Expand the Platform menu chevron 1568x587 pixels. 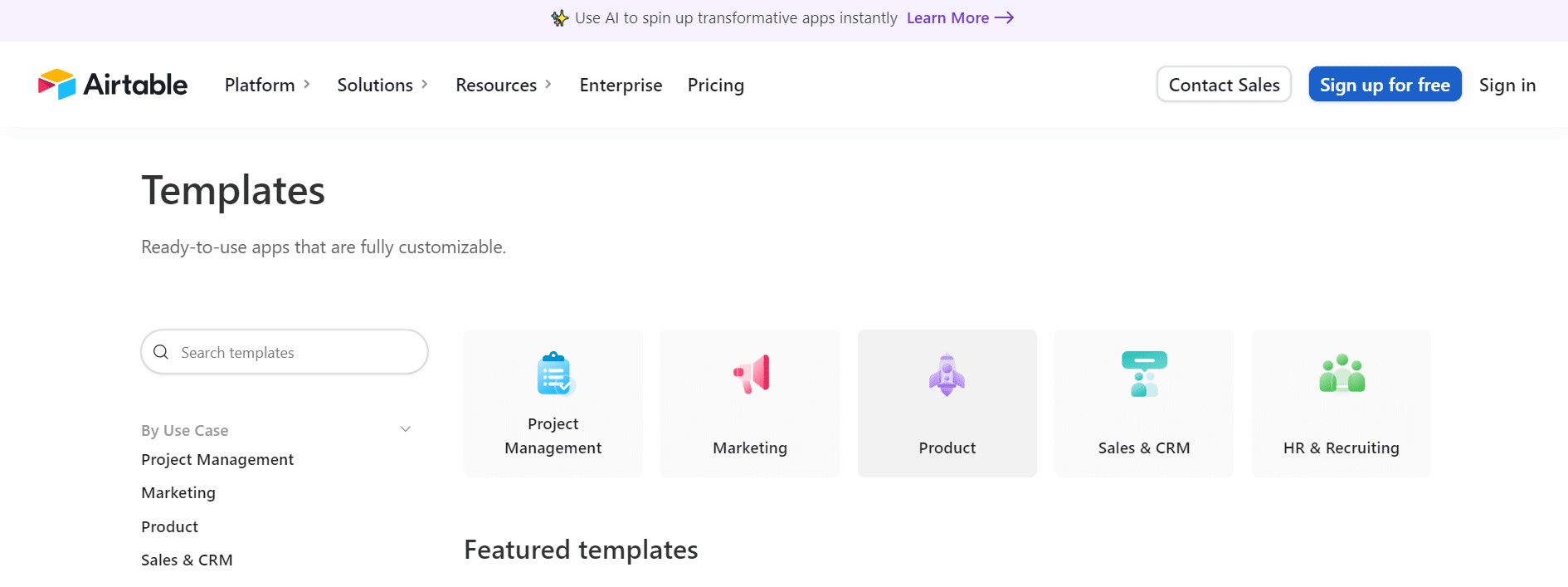click(x=307, y=85)
